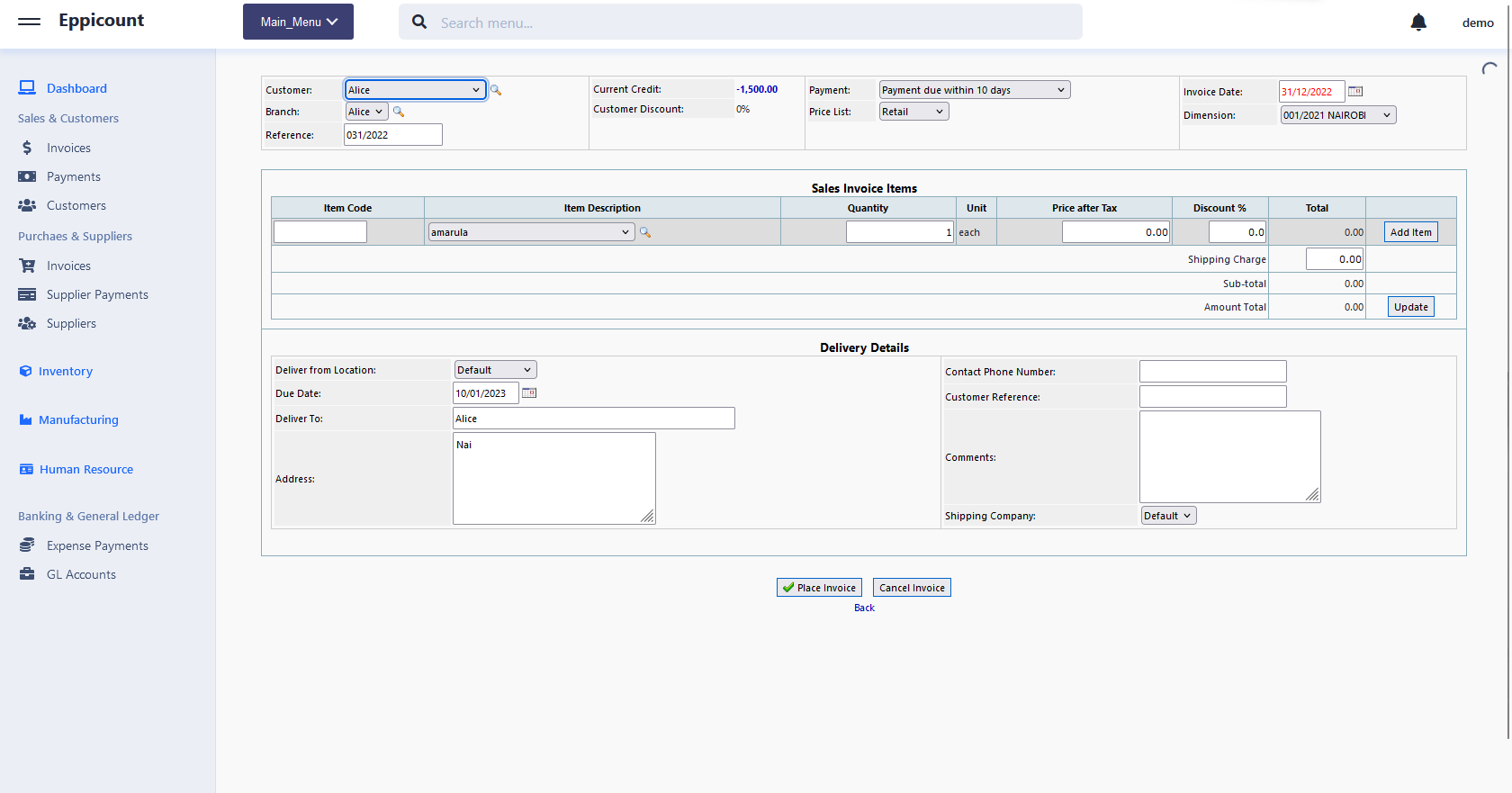
Task: Click the people icon beside Customers
Action: point(27,205)
